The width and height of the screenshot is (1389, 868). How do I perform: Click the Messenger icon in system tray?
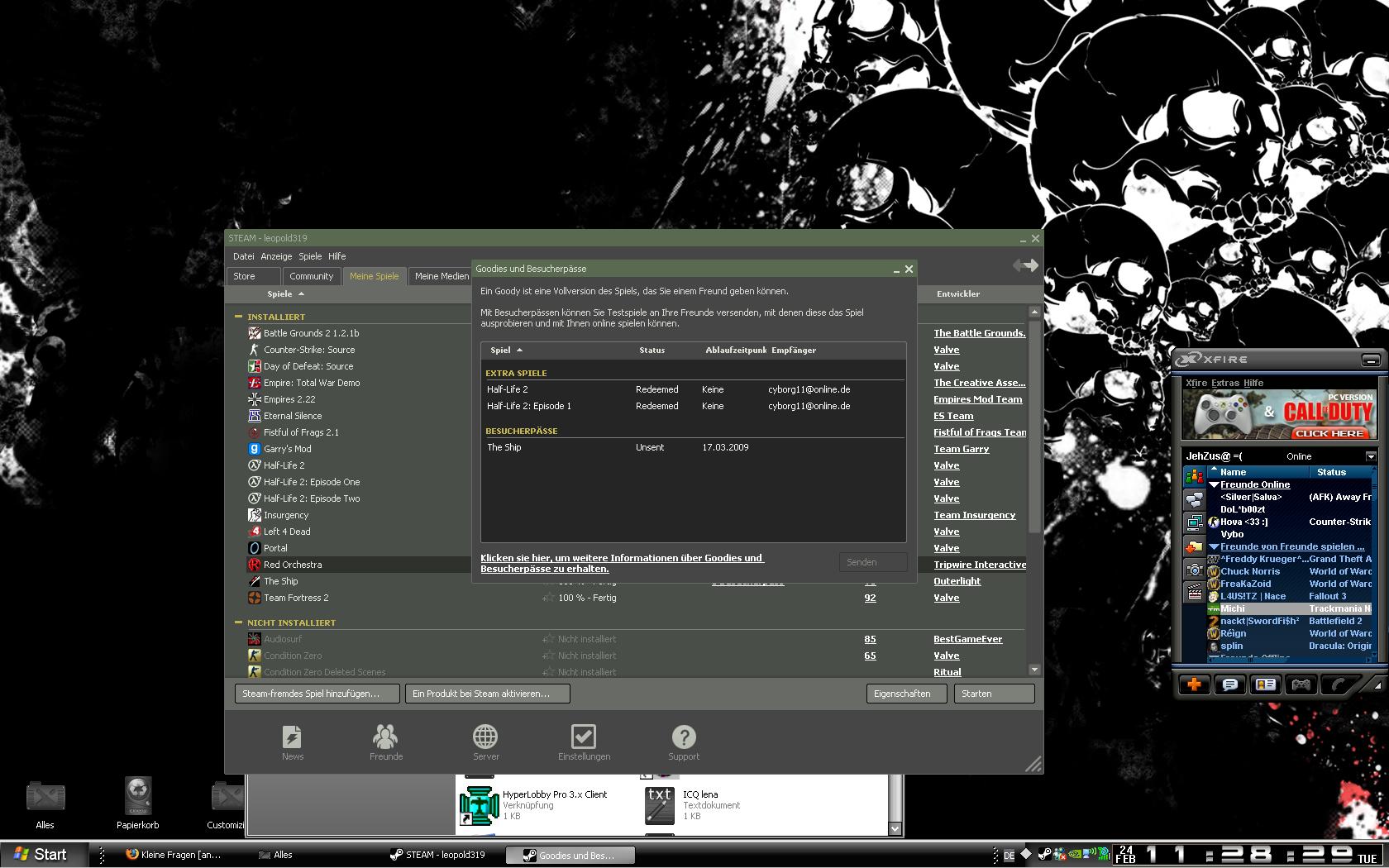[x=1059, y=855]
